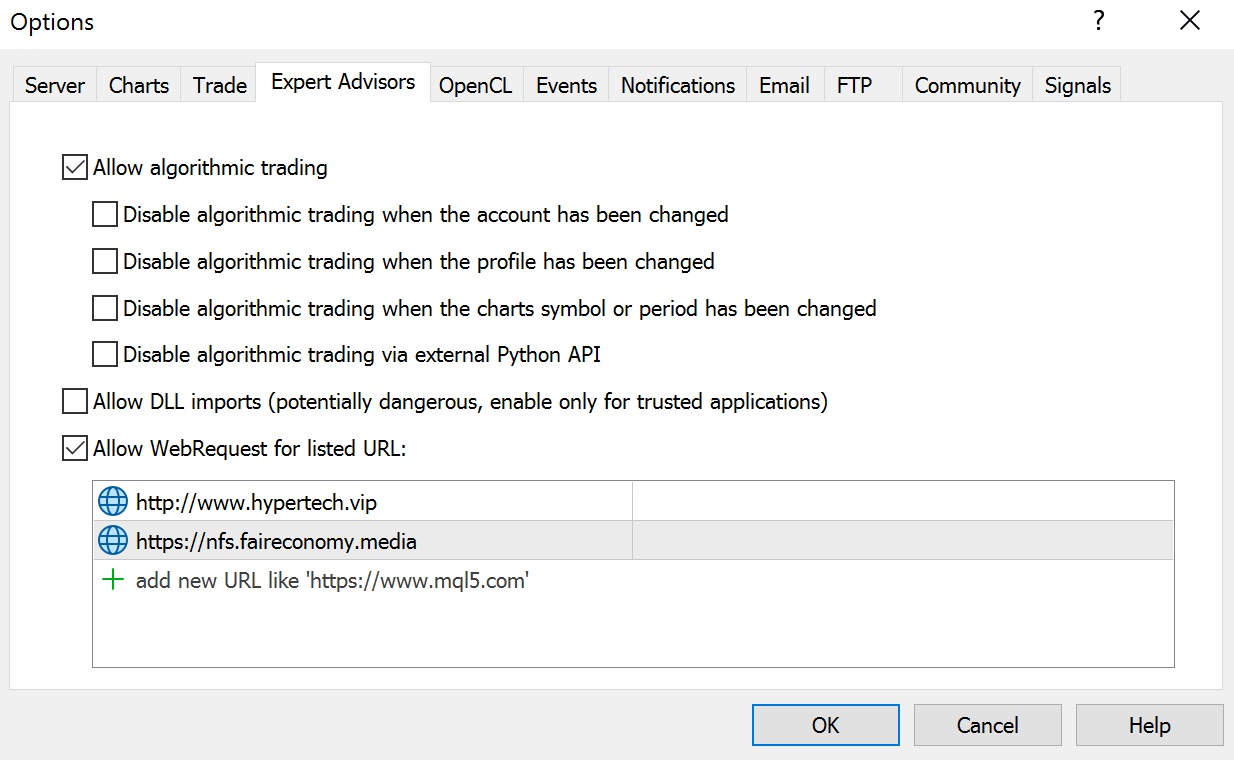Tick disable trading on chart symbol change
Image resolution: width=1234 pixels, height=760 pixels.
tap(105, 308)
